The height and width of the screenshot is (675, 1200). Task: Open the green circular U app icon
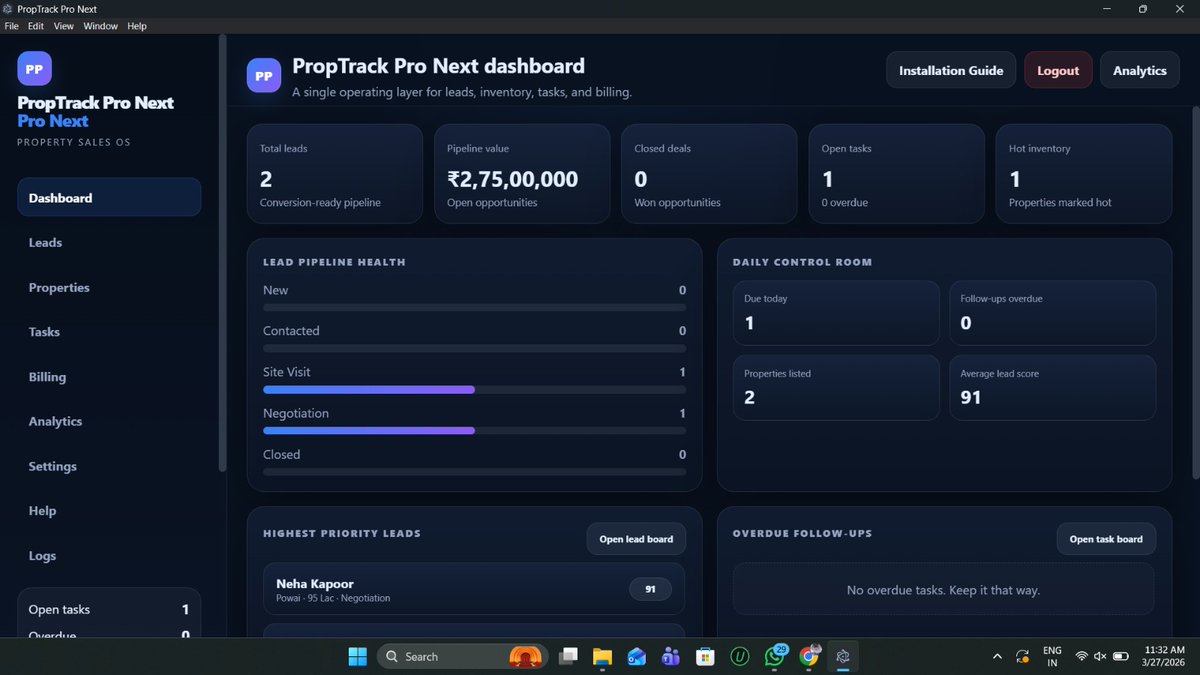click(740, 656)
